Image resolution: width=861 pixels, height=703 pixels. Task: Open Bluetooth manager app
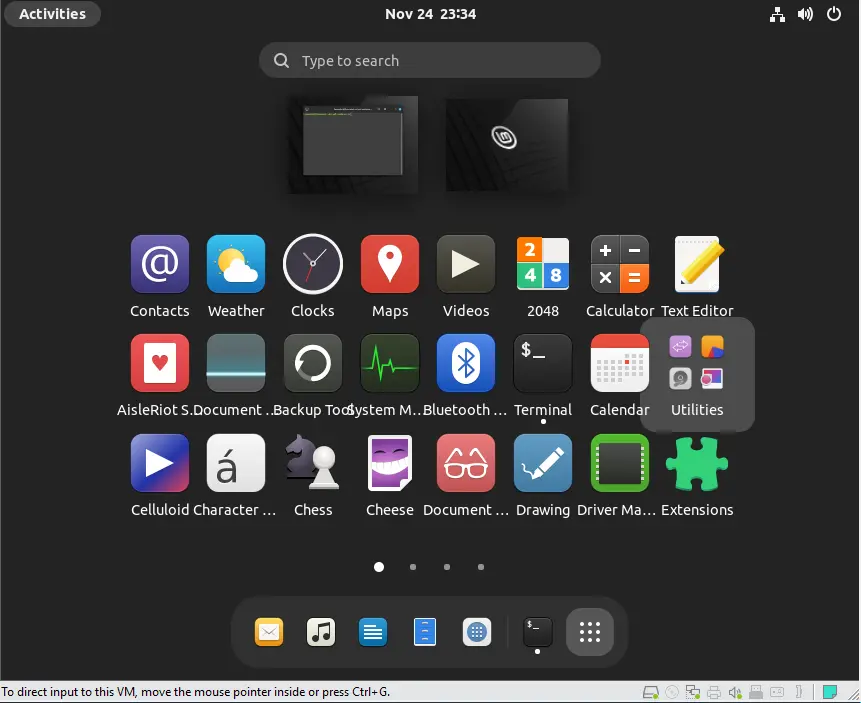[466, 363]
